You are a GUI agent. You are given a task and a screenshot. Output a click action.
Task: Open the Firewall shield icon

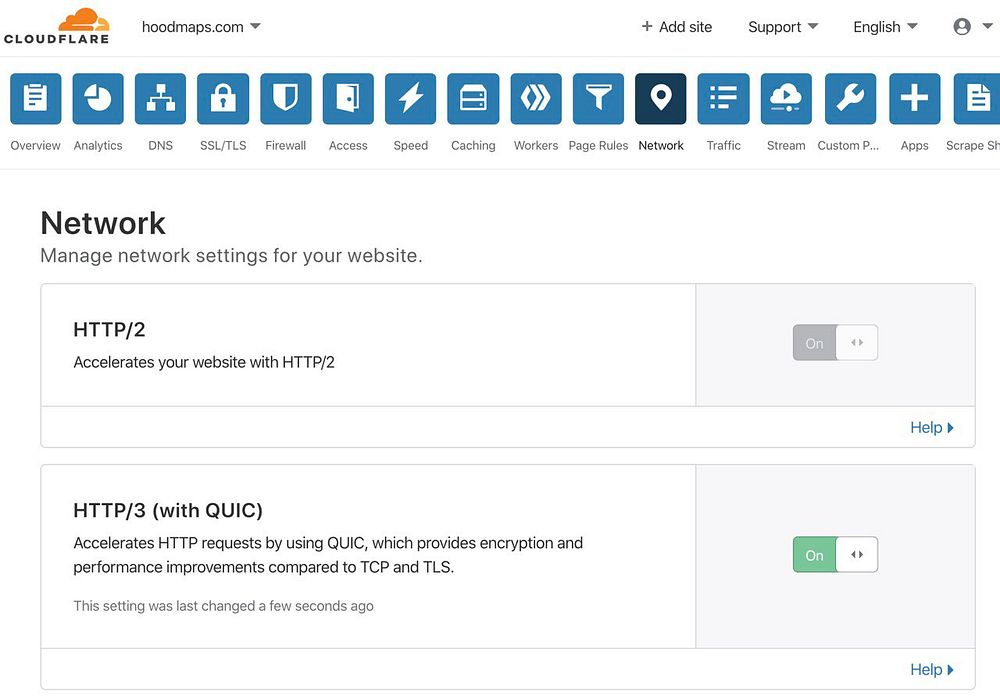pyautogui.click(x=286, y=98)
